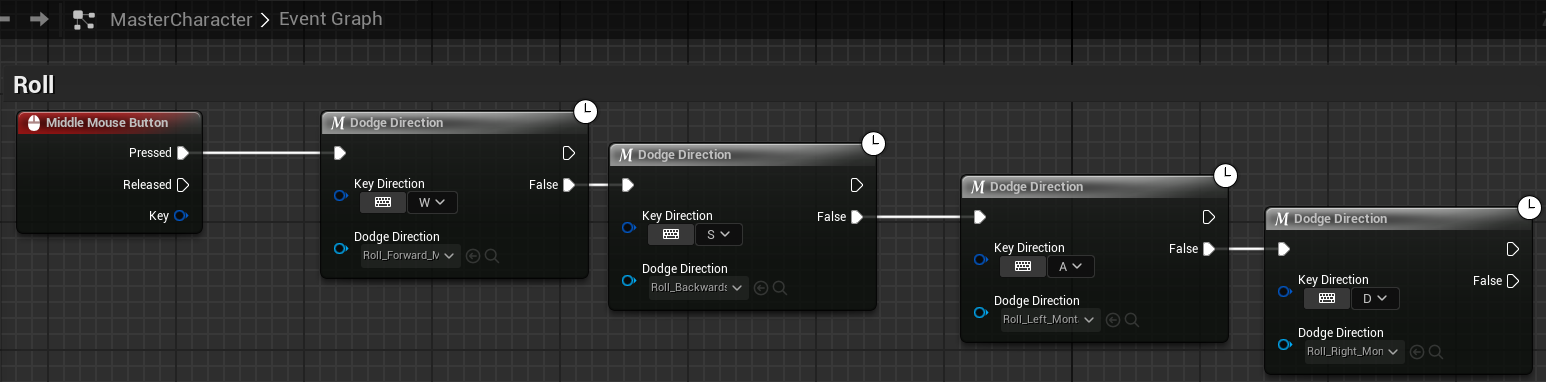The width and height of the screenshot is (1546, 382).
Task: Click the exec input pin of the S Dodge Direction node
Action: tap(628, 185)
